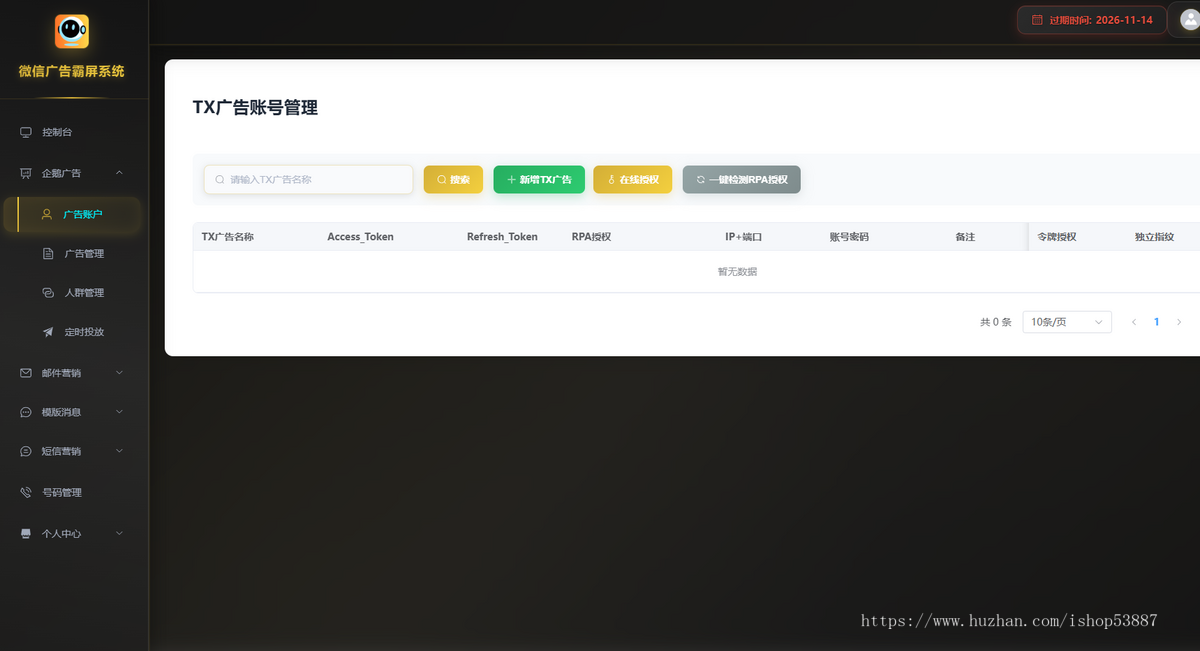The height and width of the screenshot is (651, 1200).
Task: Click the 在线授权 button
Action: click(x=633, y=180)
